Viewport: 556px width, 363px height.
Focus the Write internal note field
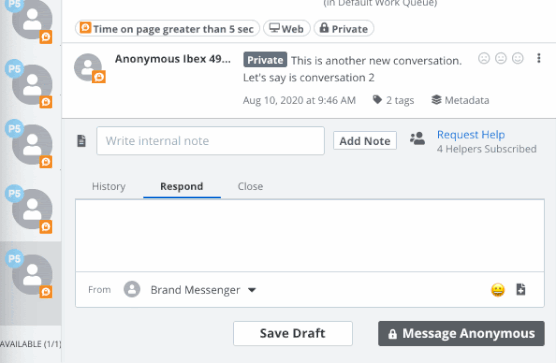(x=211, y=141)
